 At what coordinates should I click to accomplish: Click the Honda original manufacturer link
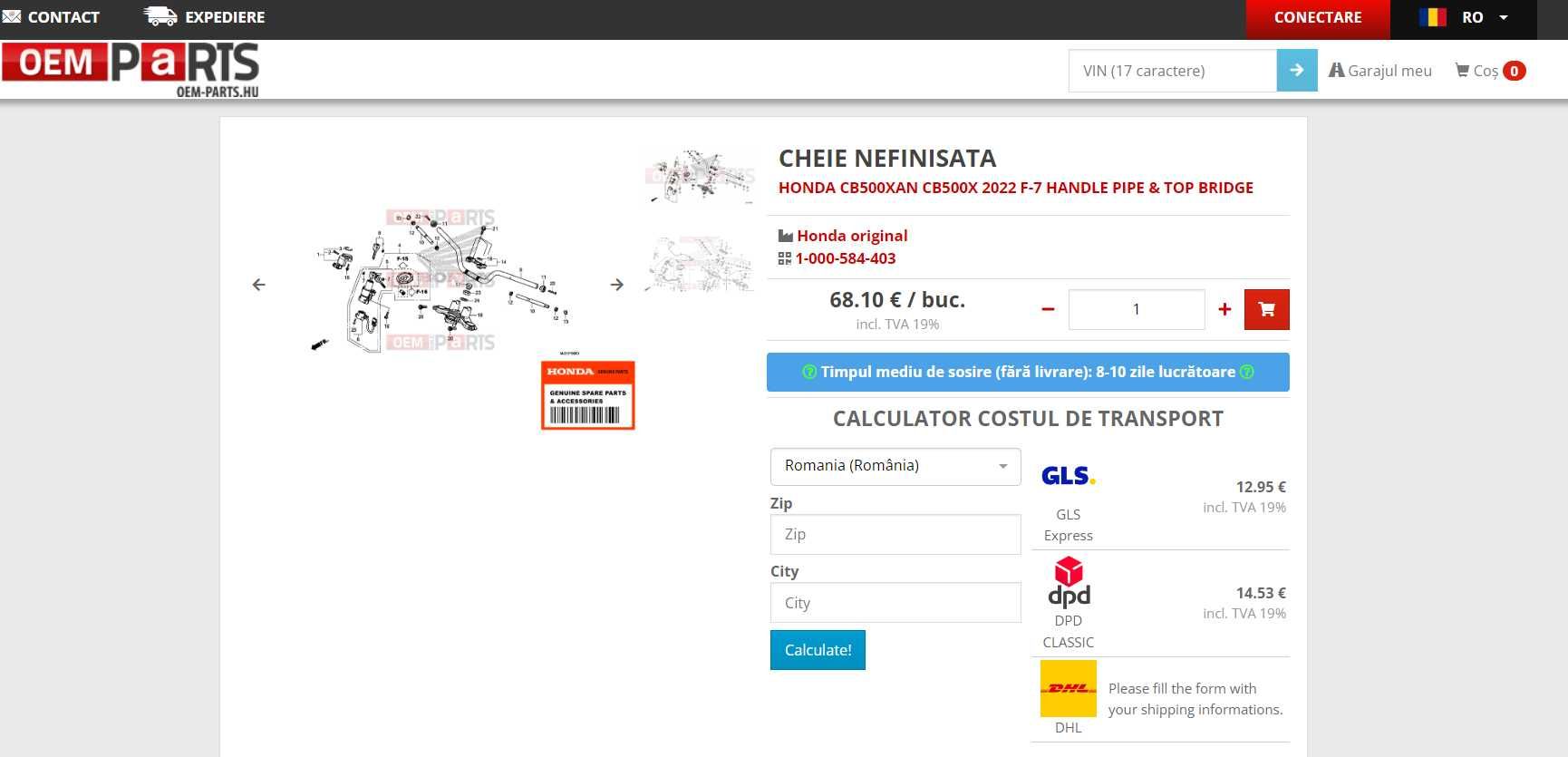pyautogui.click(x=852, y=236)
